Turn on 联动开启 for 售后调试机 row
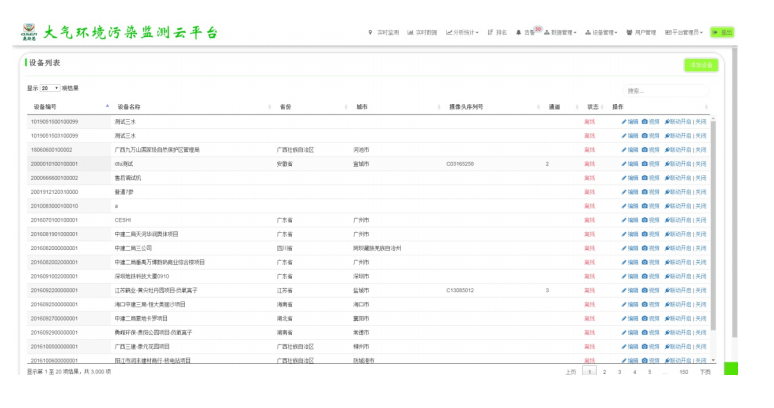Viewport: 774px width, 408px height. point(678,177)
